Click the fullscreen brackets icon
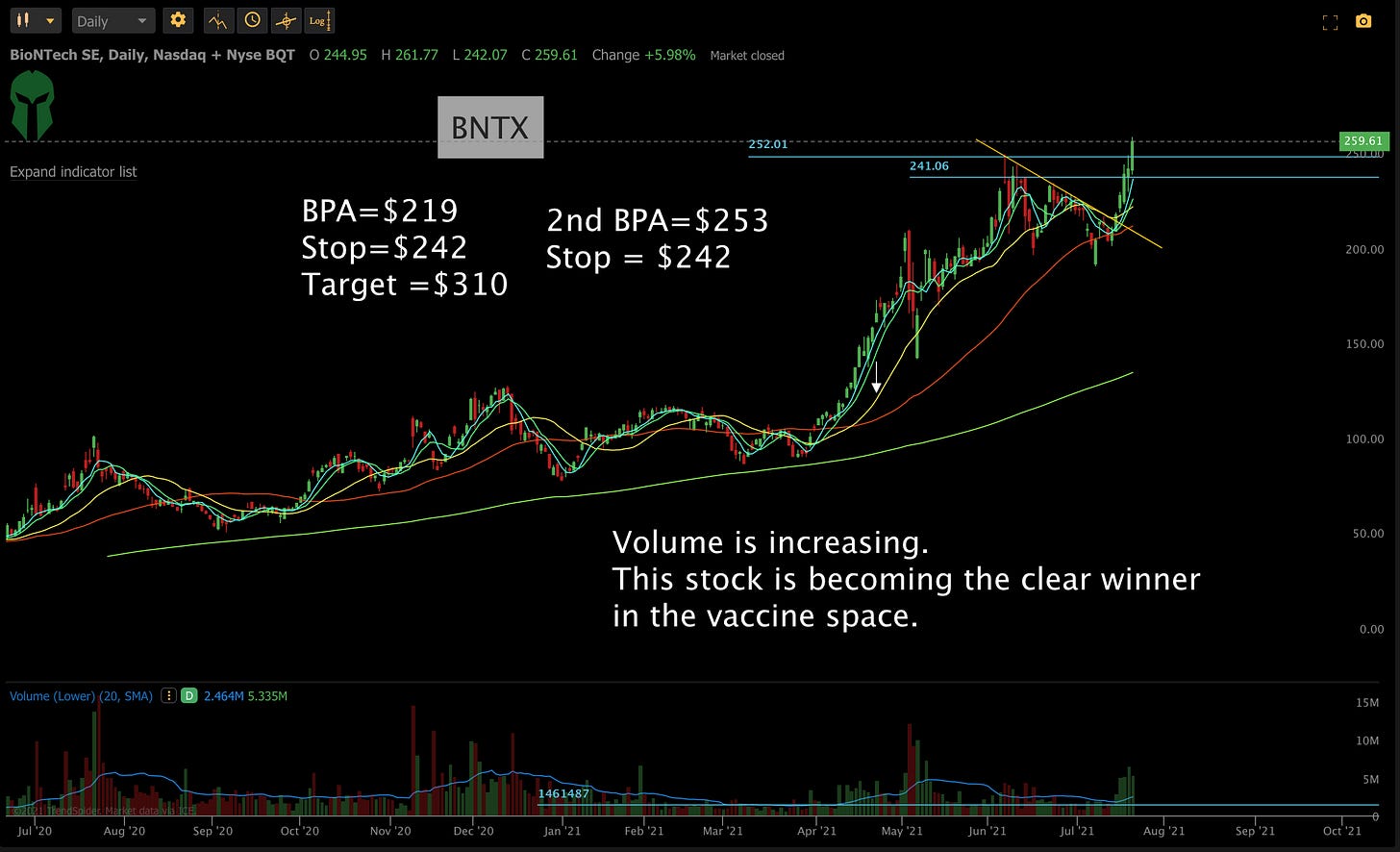 [1330, 21]
